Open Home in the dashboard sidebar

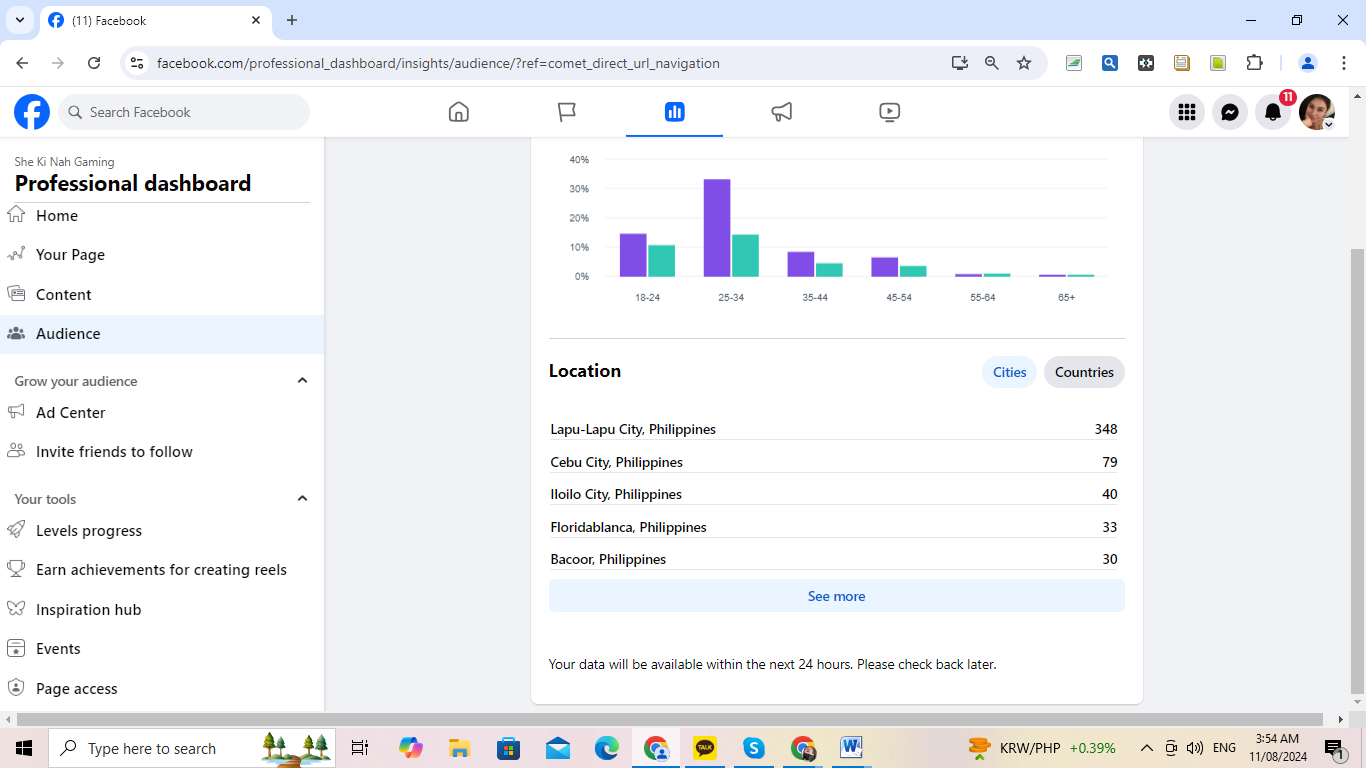(x=162, y=216)
